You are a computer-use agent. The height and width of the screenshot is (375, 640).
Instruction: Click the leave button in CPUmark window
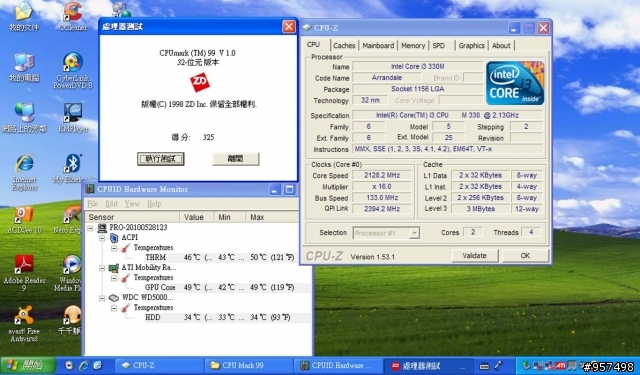pos(235,159)
